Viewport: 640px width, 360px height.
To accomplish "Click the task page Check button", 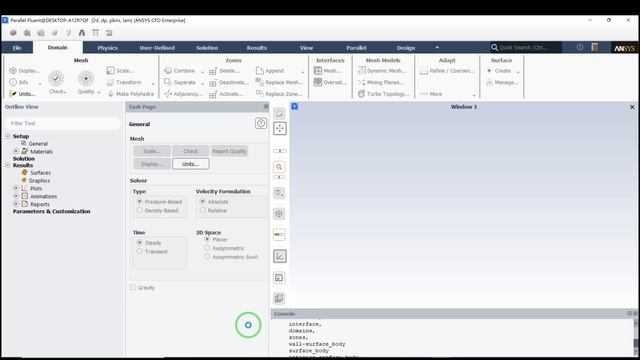I will click(191, 151).
